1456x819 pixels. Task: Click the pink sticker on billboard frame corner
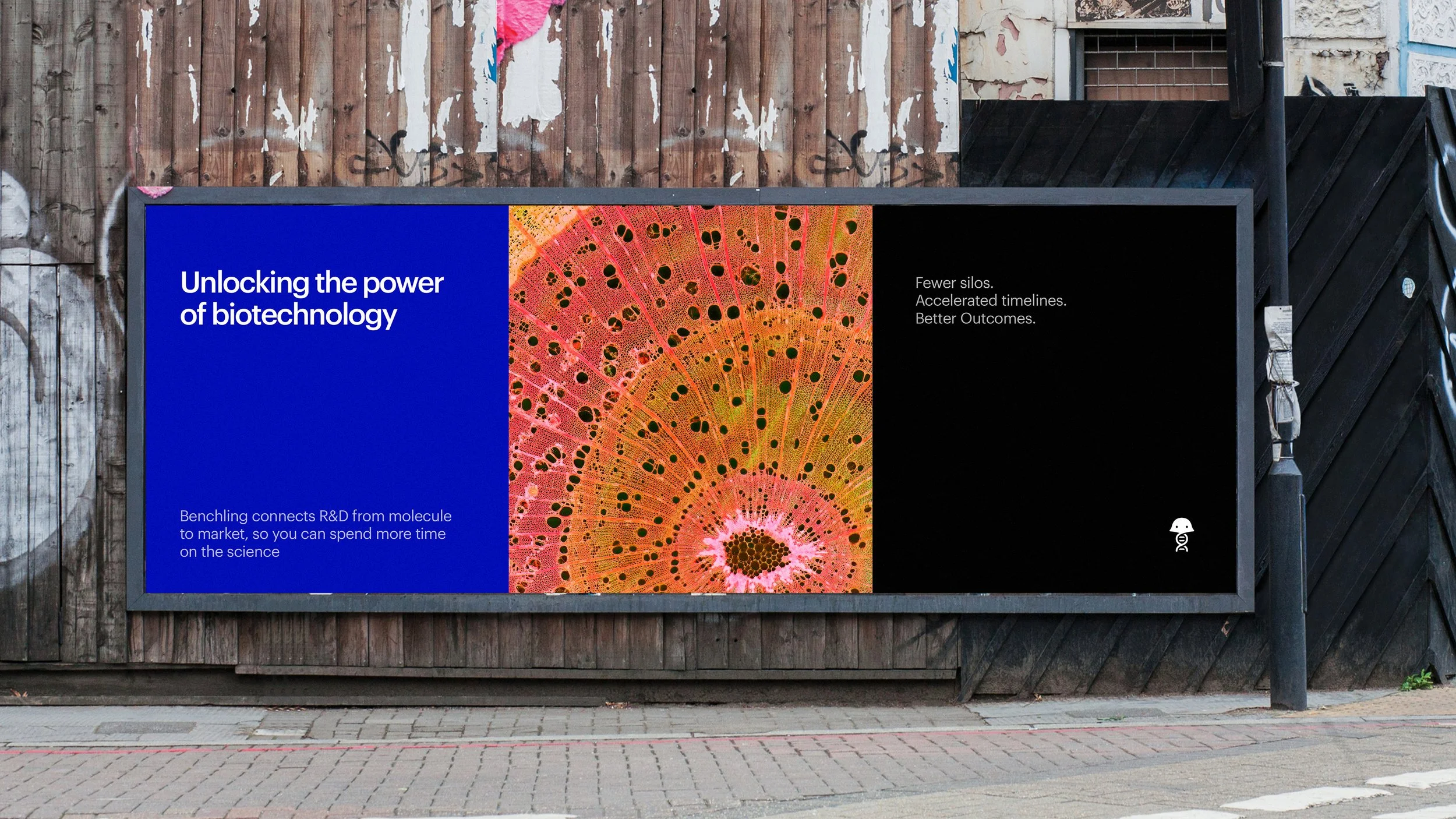point(154,191)
